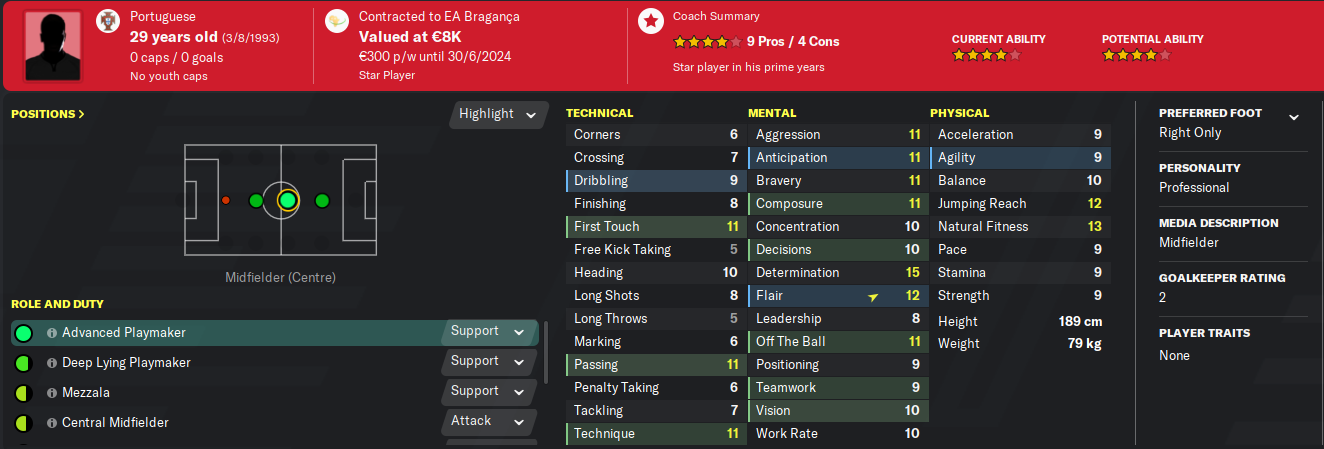Click the yellow arrow icon on Flair

[x=874, y=297]
